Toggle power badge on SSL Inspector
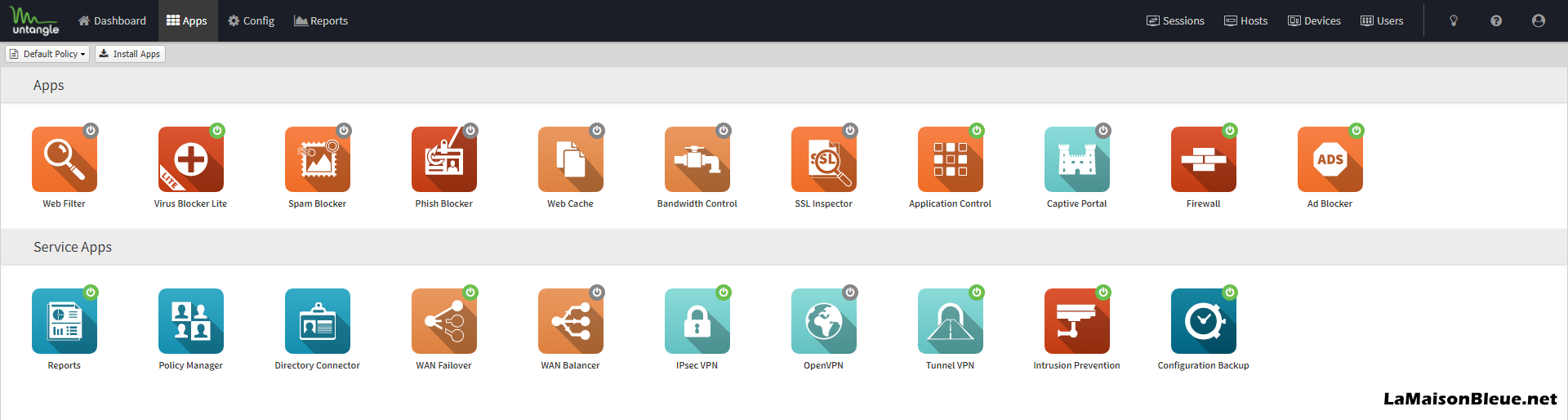1568x420 pixels. (x=850, y=130)
